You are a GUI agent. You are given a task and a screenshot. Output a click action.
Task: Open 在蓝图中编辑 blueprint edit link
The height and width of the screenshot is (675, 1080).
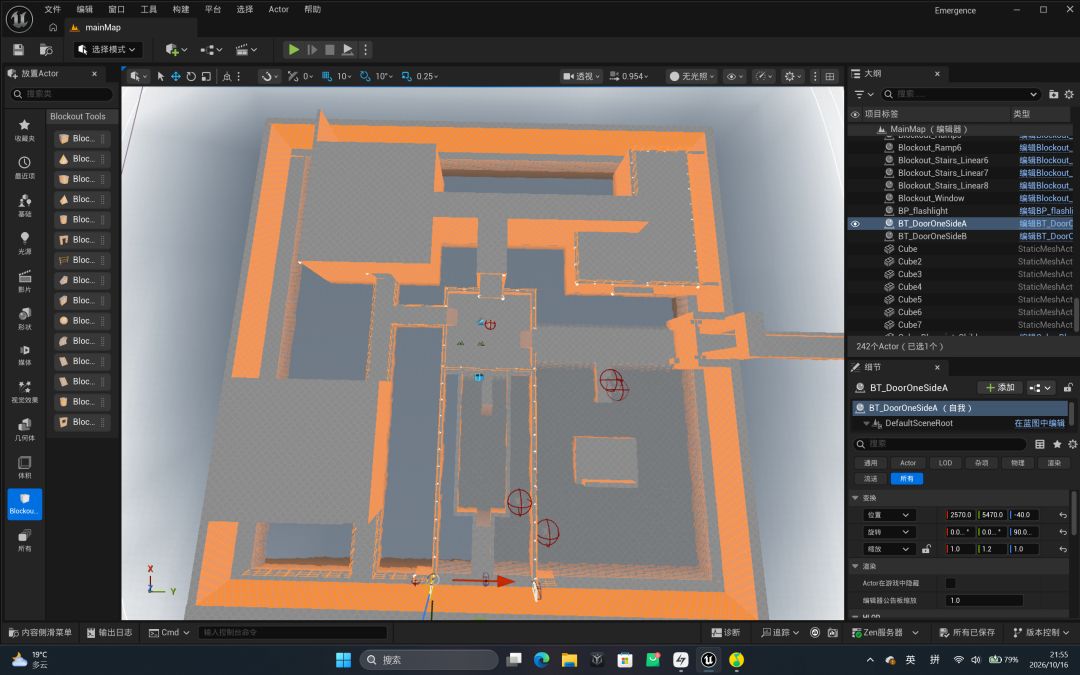(1039, 424)
